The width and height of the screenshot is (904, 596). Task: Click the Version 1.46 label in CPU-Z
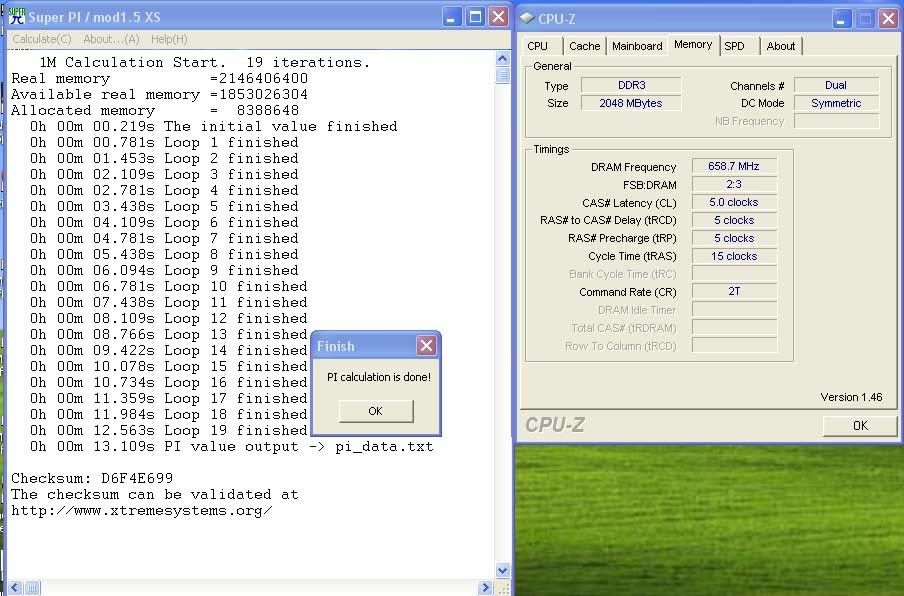[x=851, y=397]
